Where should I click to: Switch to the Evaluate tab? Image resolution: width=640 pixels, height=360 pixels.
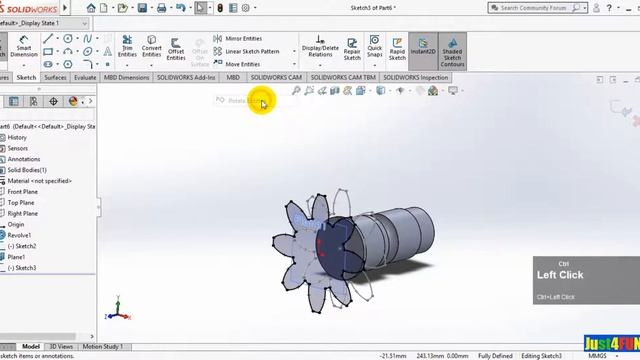pos(85,78)
